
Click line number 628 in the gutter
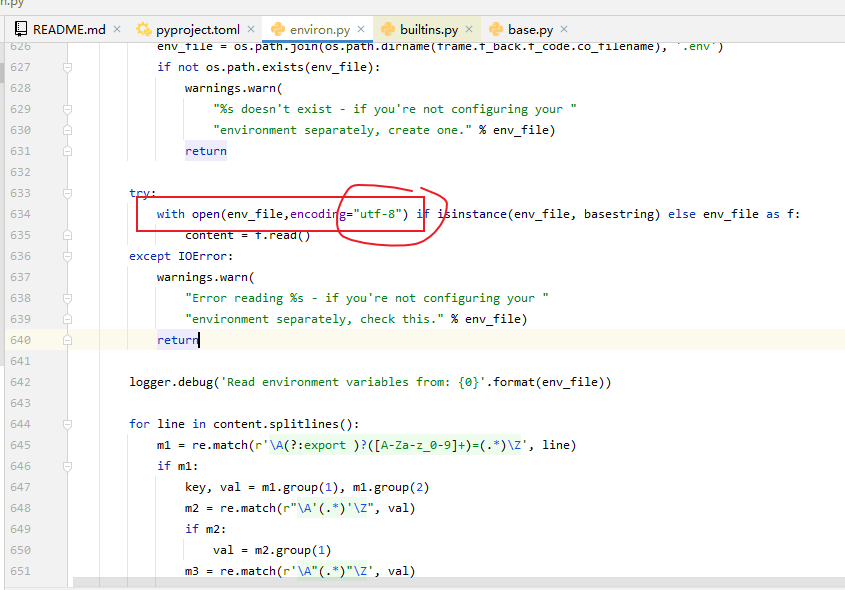[x=20, y=88]
